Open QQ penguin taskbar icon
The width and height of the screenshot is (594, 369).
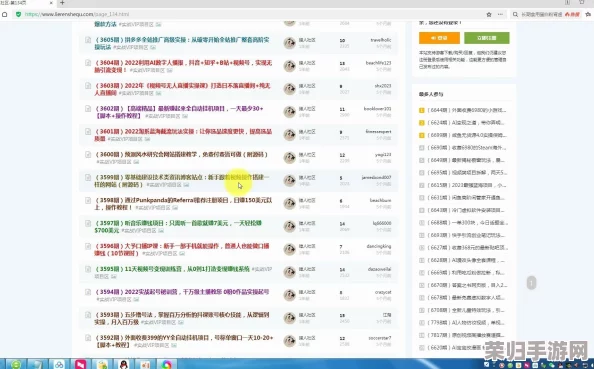[123, 364]
